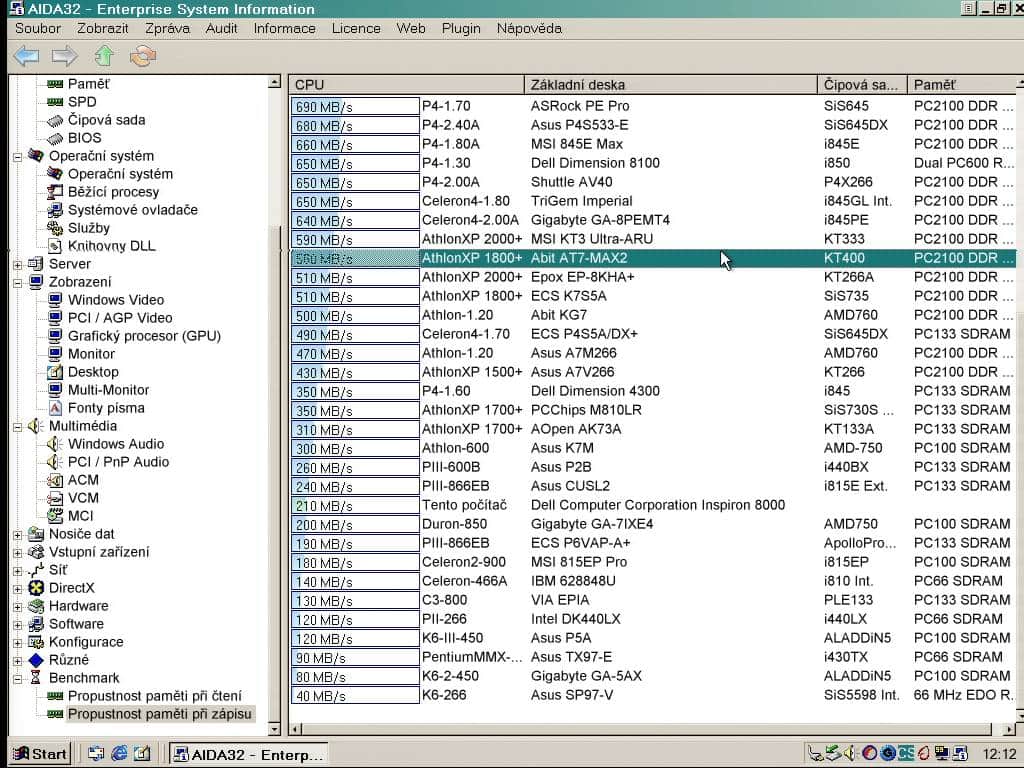The height and width of the screenshot is (768, 1024).
Task: Click AIDA32 taskbar window button
Action: tap(249, 754)
